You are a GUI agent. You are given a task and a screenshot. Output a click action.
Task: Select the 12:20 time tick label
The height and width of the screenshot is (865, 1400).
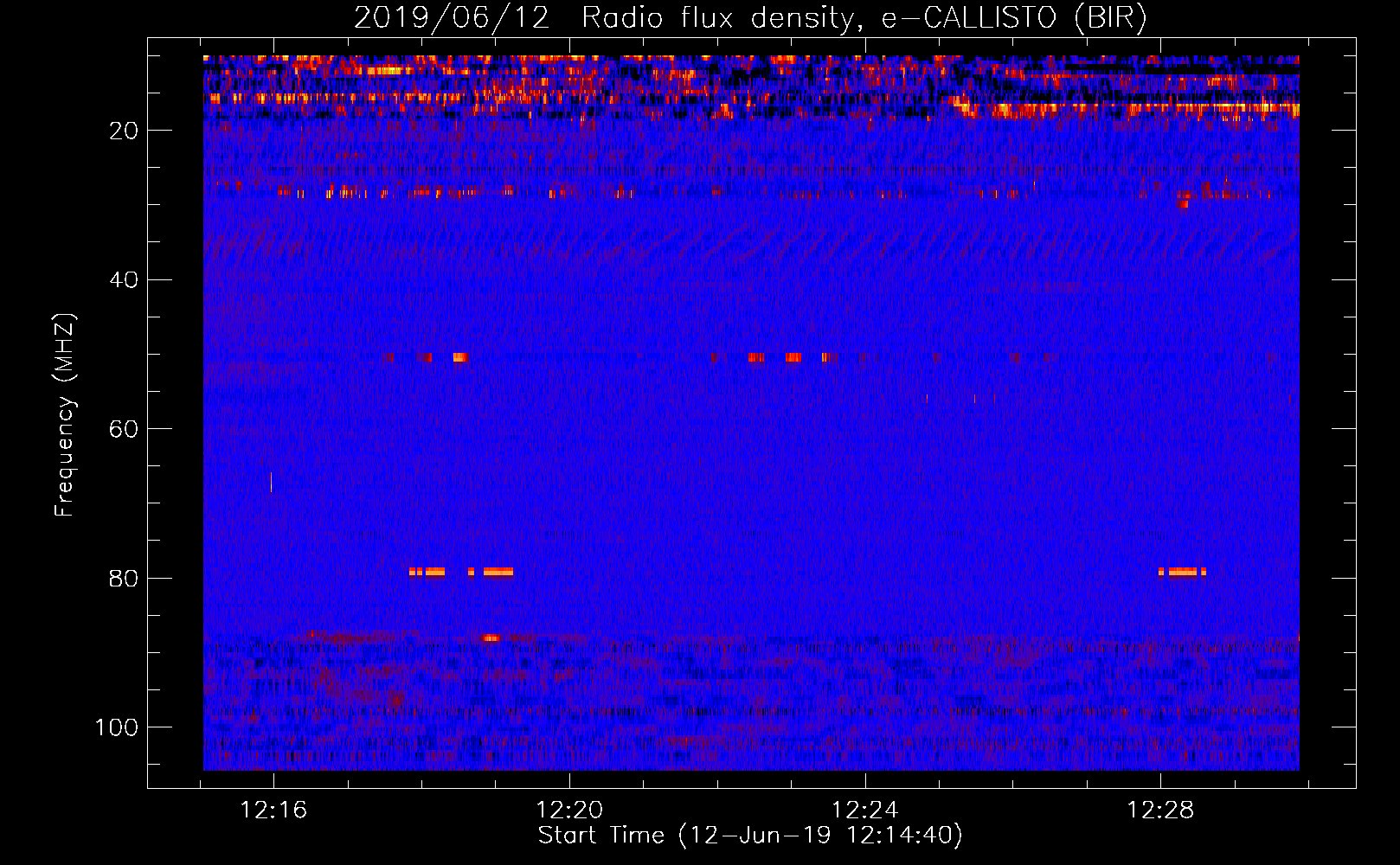(569, 811)
